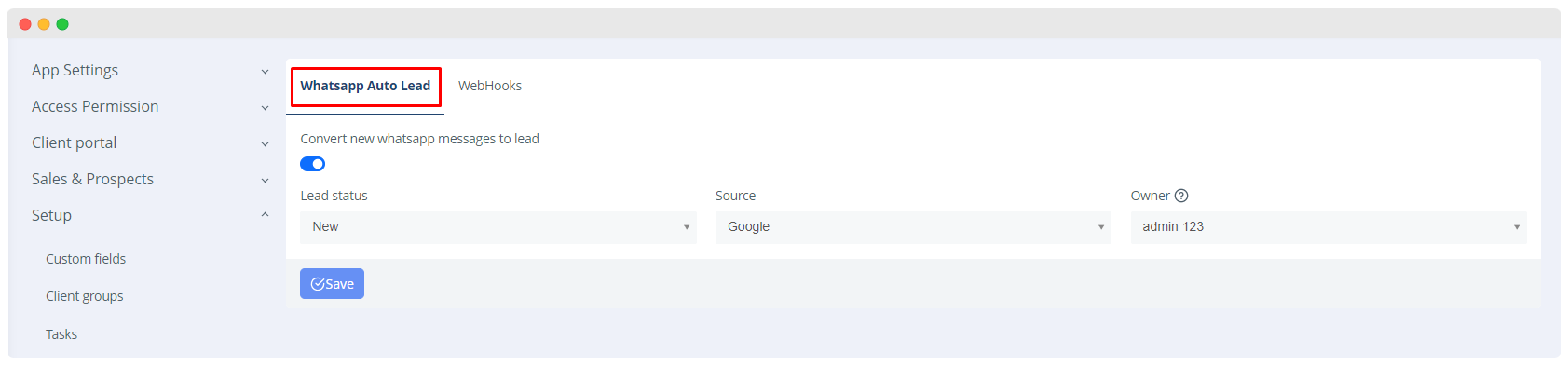
Task: Expand the App Settings sidebar section
Action: point(149,70)
